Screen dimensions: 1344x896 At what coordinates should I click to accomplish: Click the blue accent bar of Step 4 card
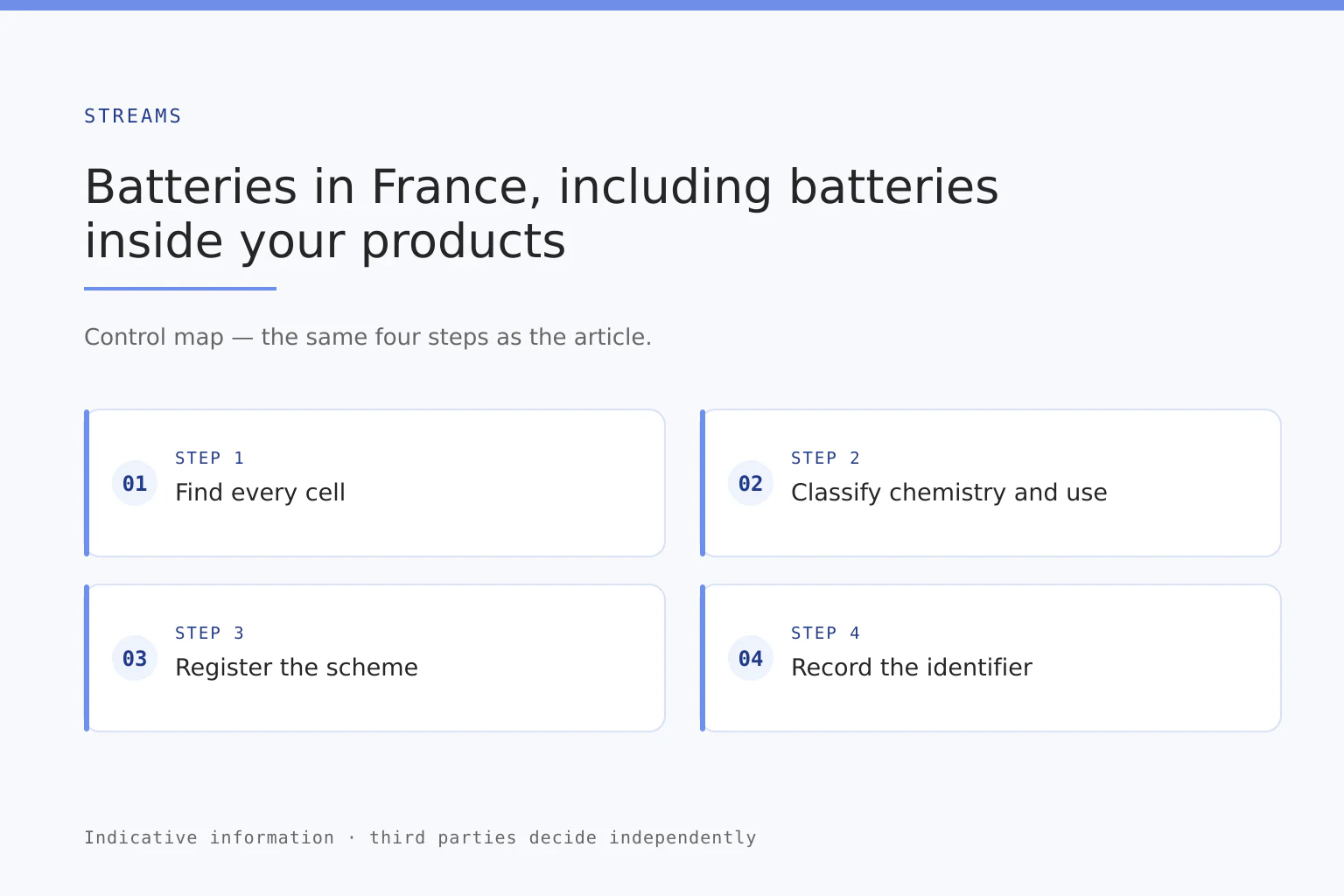(703, 658)
